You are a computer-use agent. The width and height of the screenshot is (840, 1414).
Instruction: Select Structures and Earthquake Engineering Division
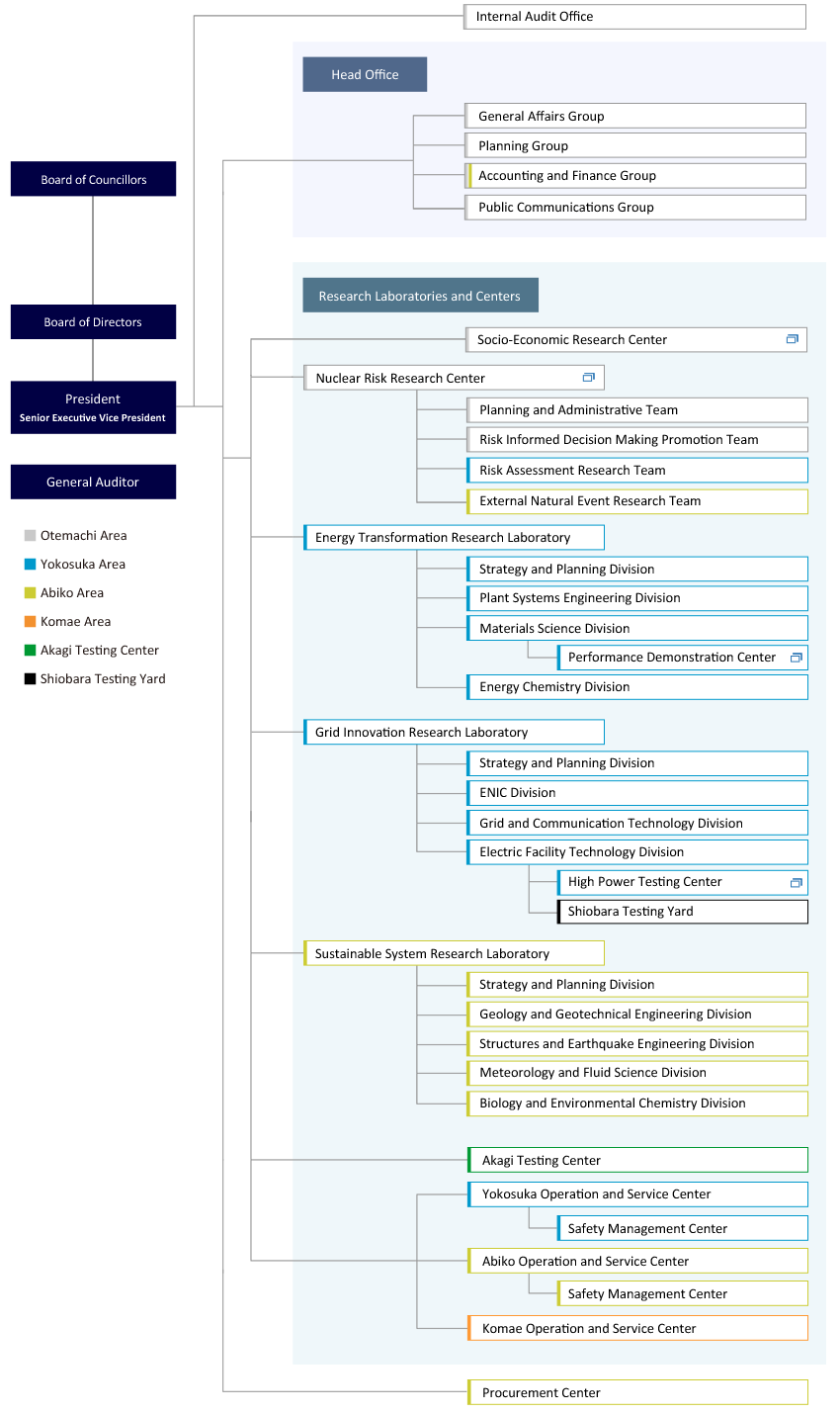coord(637,1044)
